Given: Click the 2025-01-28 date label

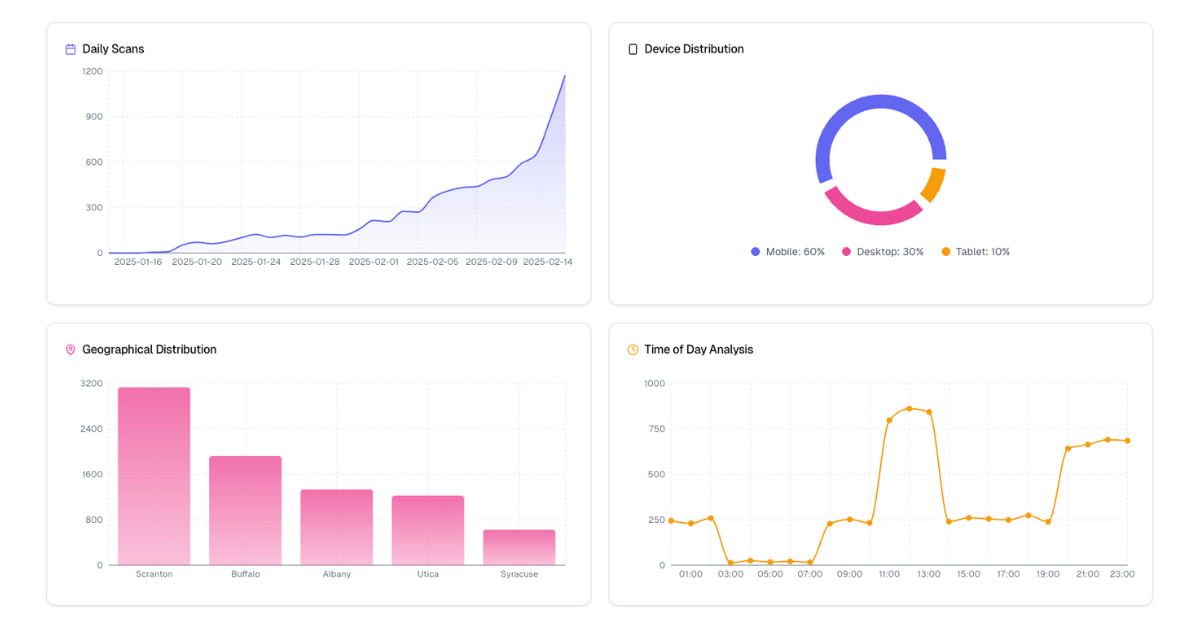Looking at the screenshot, I should click(315, 262).
